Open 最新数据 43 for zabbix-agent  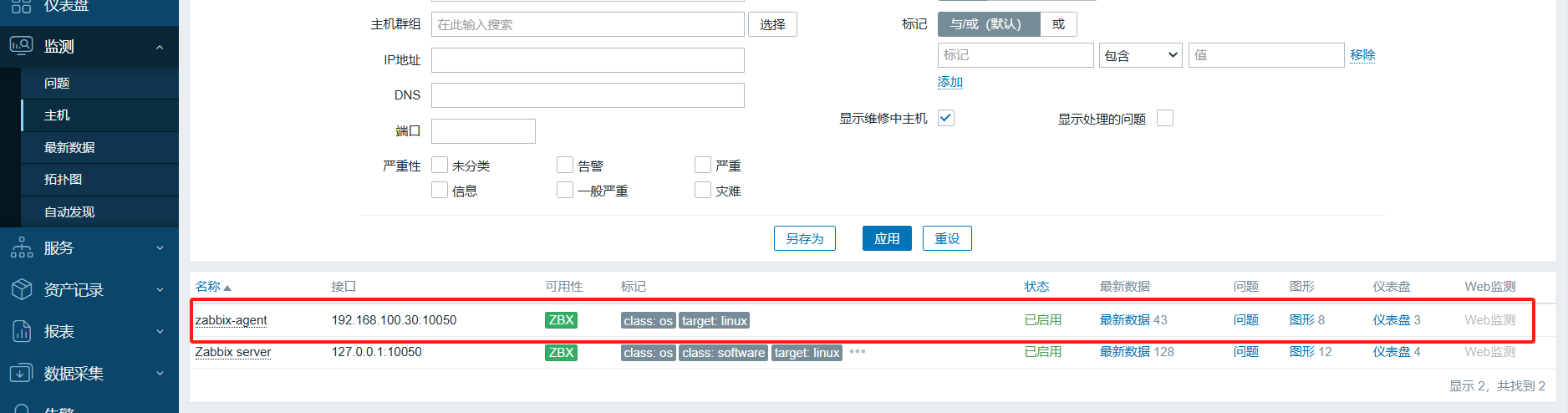(x=1133, y=320)
